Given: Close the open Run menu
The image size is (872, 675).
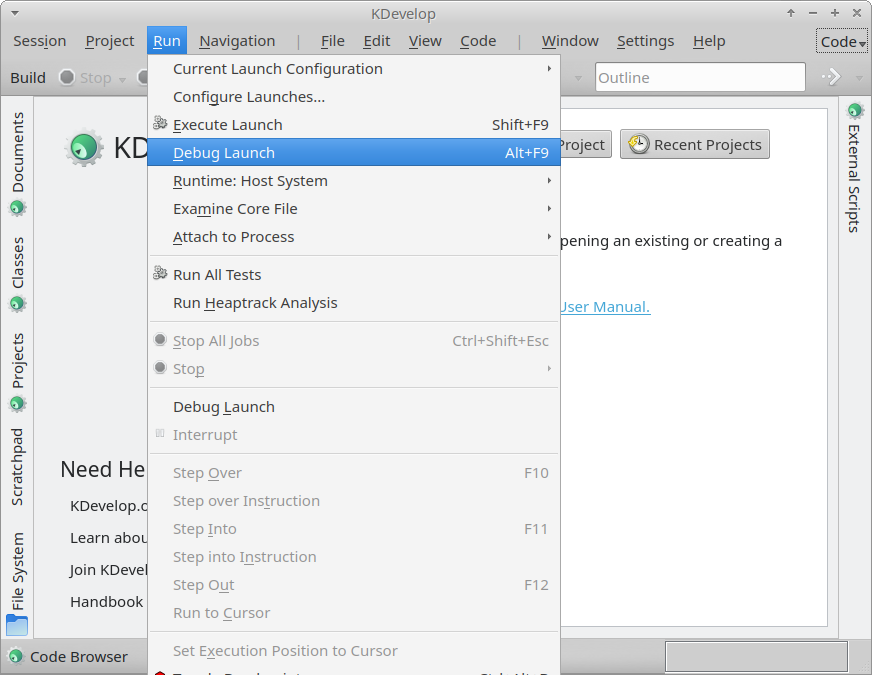Looking at the screenshot, I should (x=167, y=41).
